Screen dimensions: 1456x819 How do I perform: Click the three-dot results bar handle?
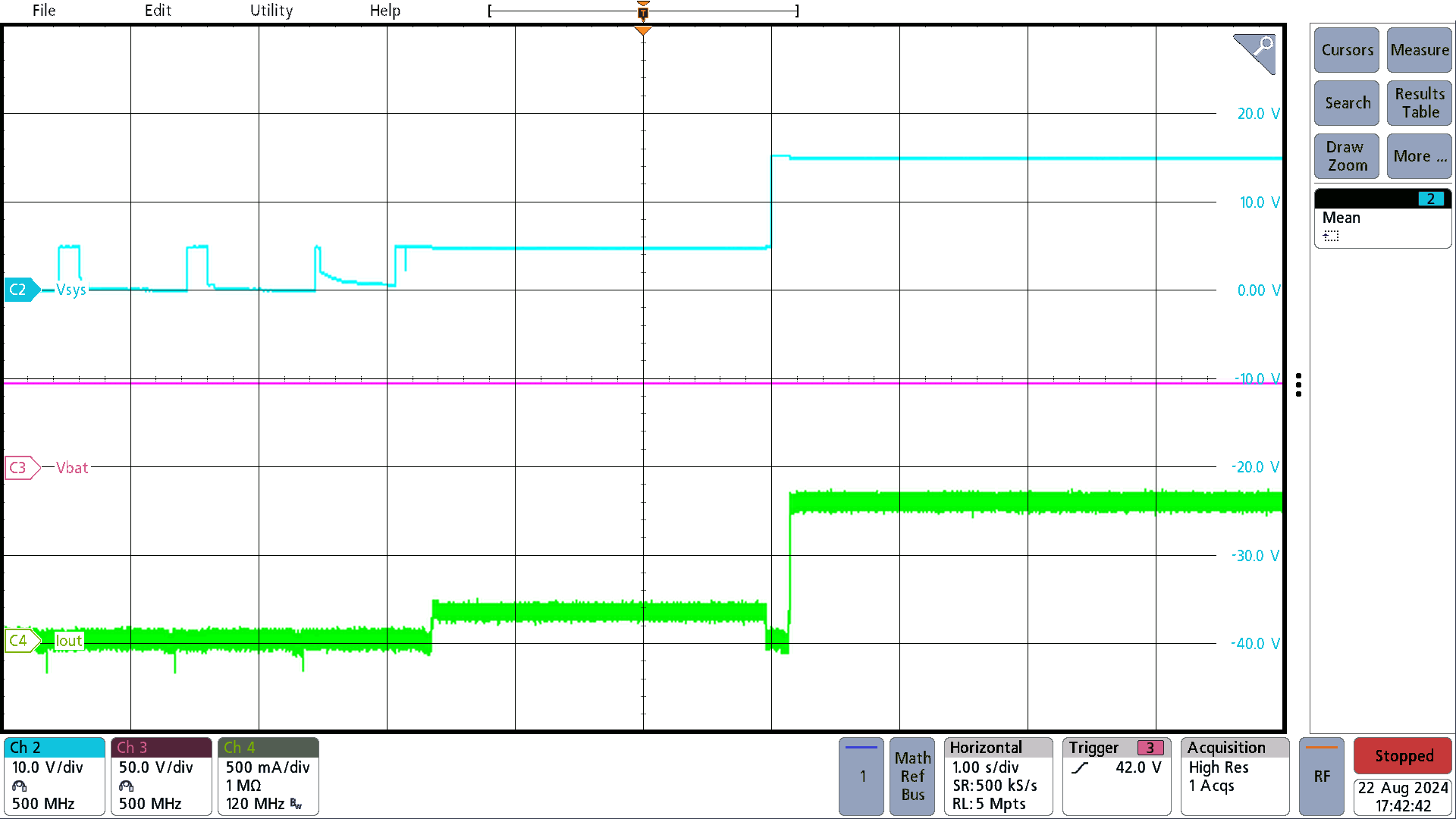click(1299, 384)
